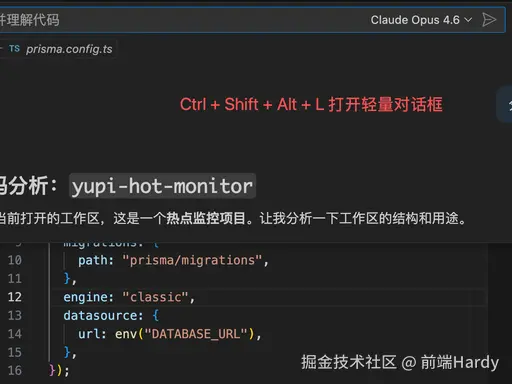Click line number 10 in the gutter

tap(15, 260)
